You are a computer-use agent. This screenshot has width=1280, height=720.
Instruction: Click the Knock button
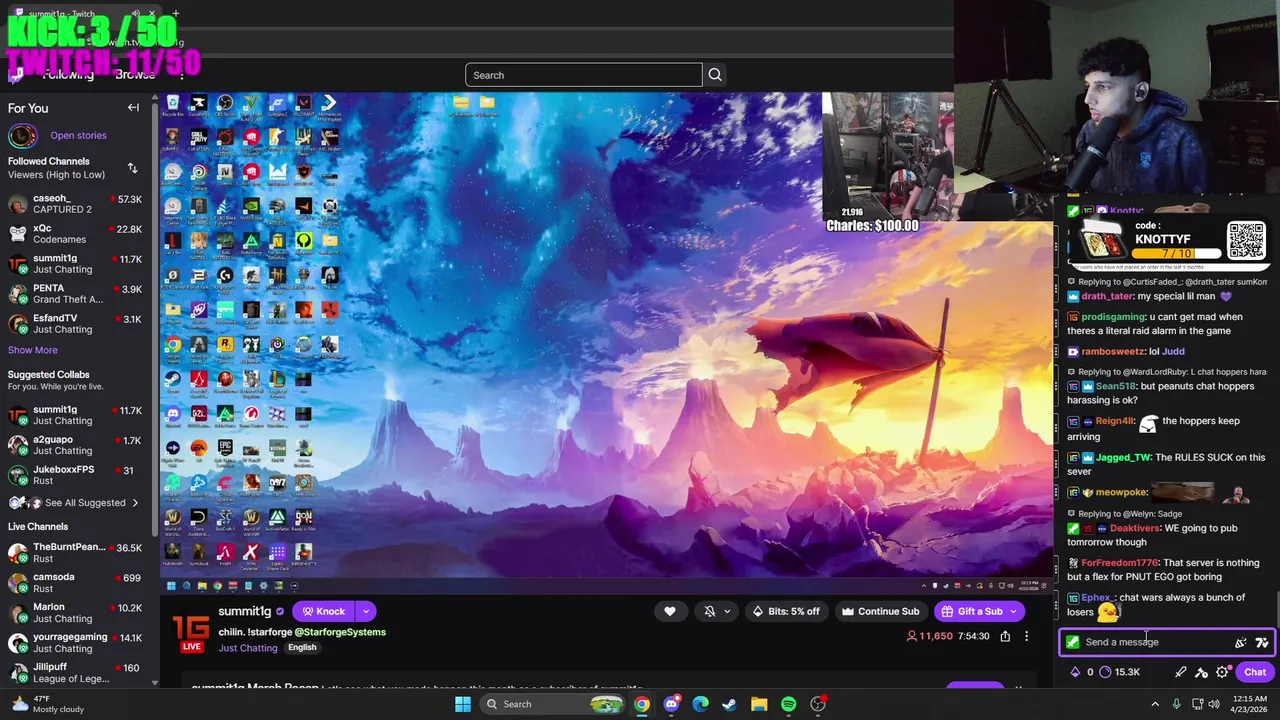tap(323, 611)
